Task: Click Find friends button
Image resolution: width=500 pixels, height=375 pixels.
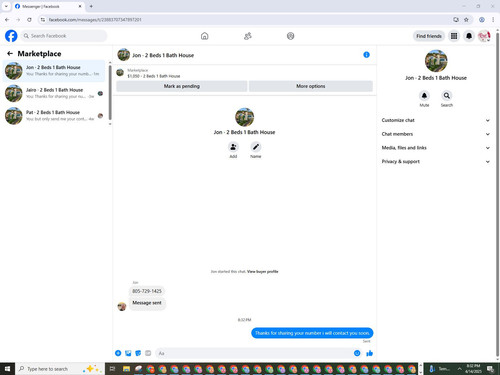Action: (x=429, y=36)
